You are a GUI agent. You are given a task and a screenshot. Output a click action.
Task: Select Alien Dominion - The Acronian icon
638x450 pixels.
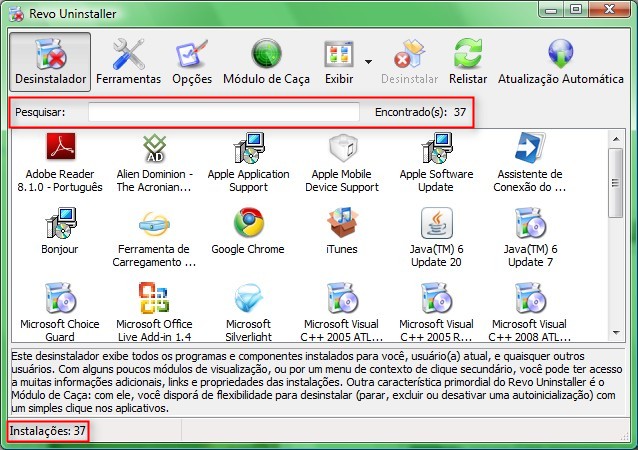154,148
